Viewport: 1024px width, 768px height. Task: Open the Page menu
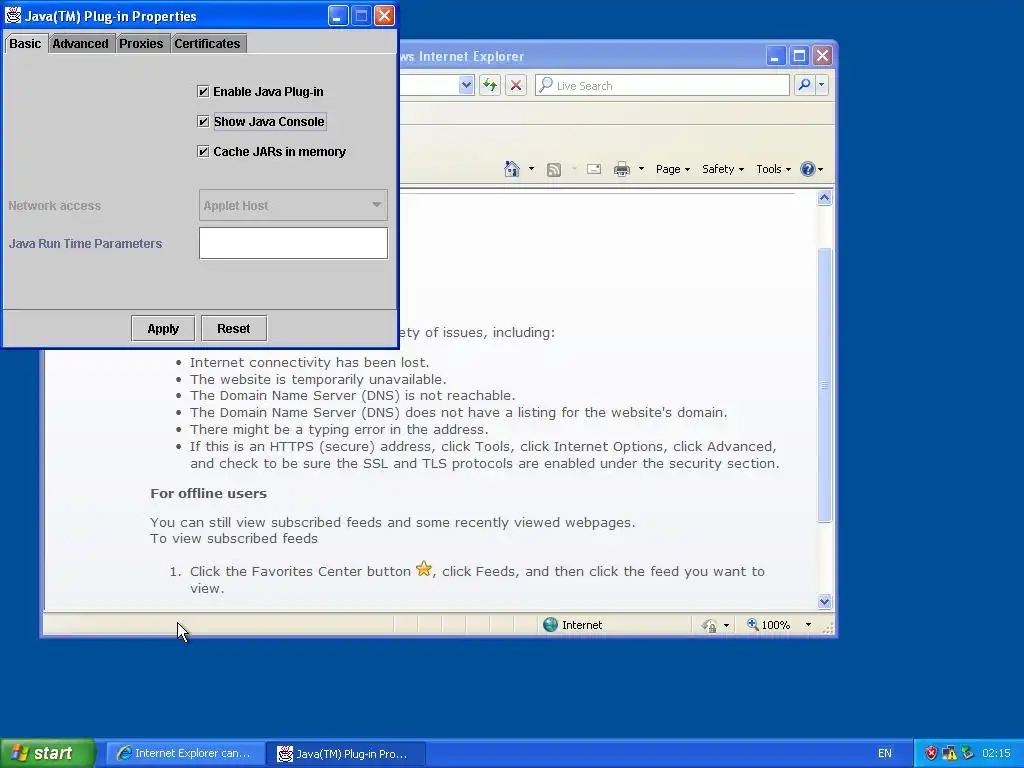pyautogui.click(x=673, y=169)
